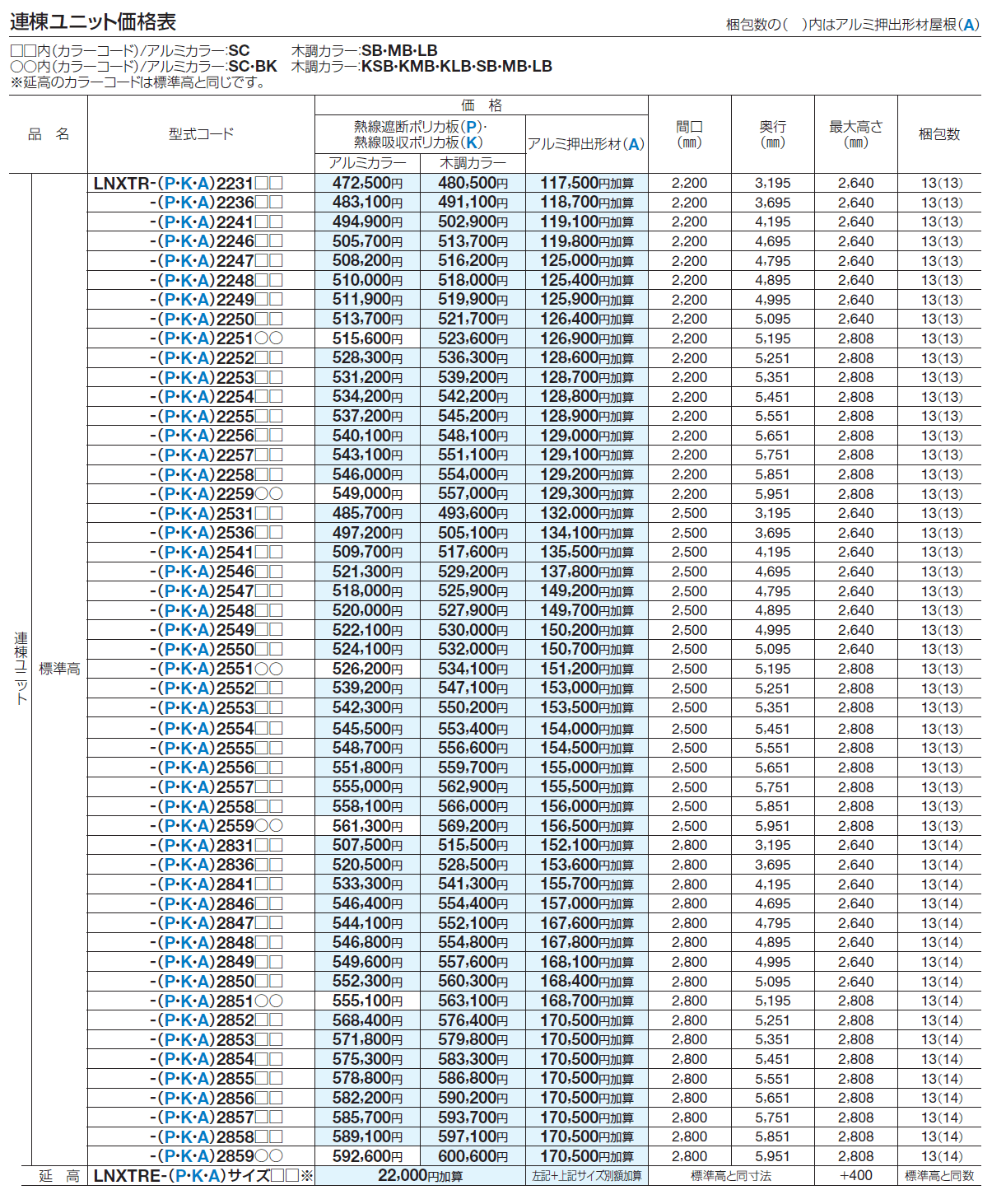Select the 117,500円加算 price cell
Image resolution: width=992 pixels, height=1204 pixels.
pyautogui.click(x=586, y=183)
